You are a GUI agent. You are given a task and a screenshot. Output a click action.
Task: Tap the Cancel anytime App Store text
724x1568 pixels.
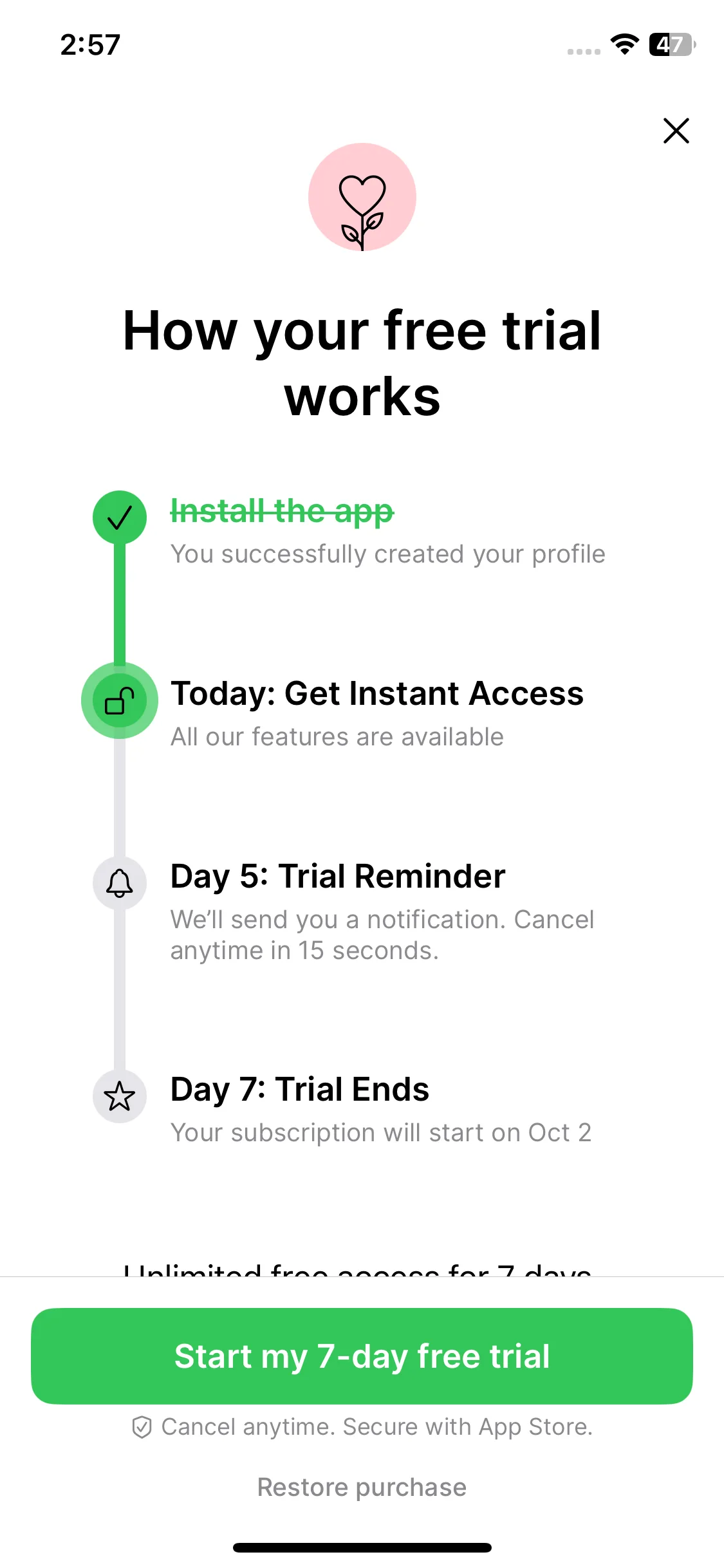point(376,1427)
